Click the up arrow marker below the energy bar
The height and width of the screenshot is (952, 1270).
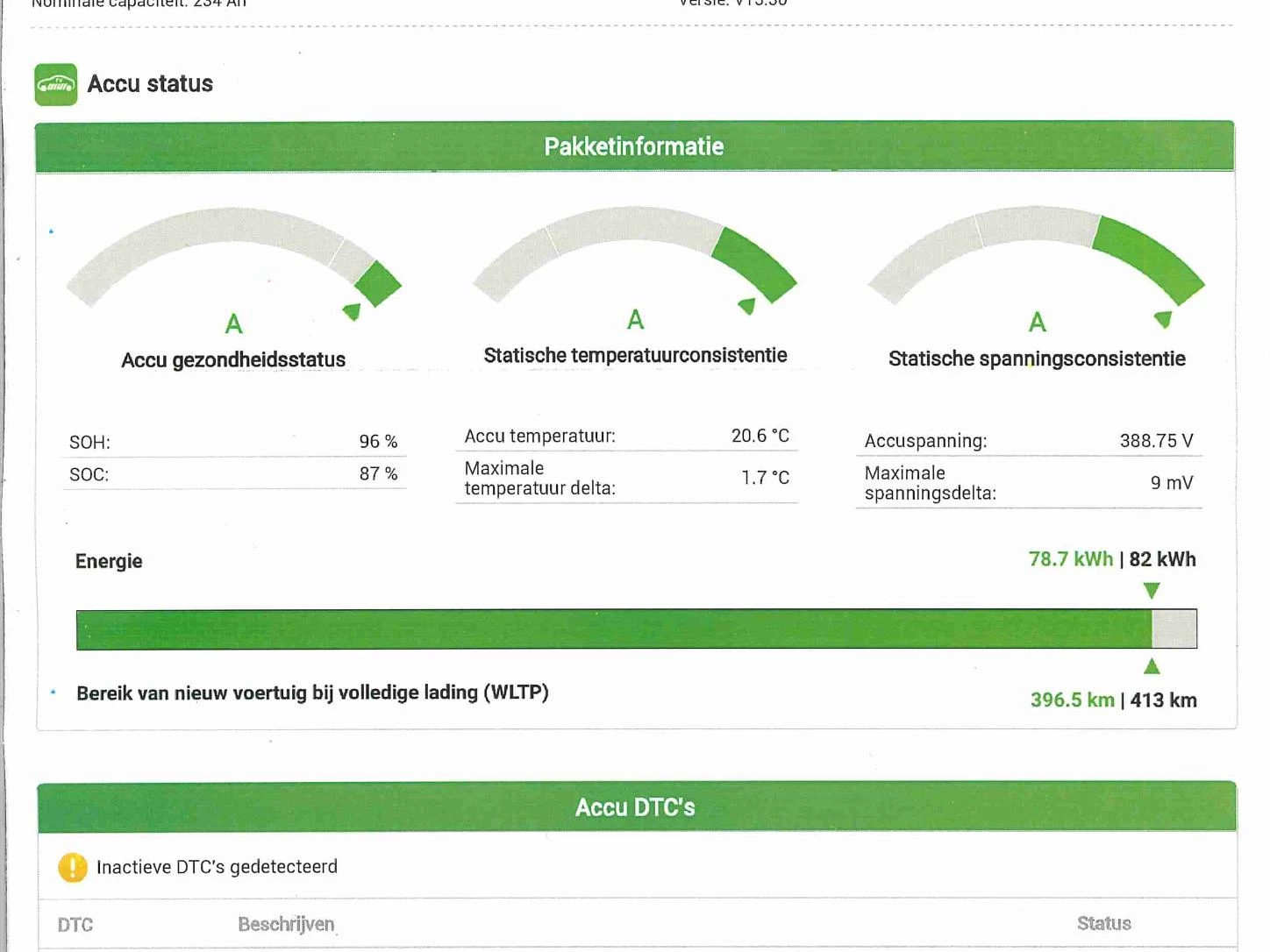[1152, 666]
